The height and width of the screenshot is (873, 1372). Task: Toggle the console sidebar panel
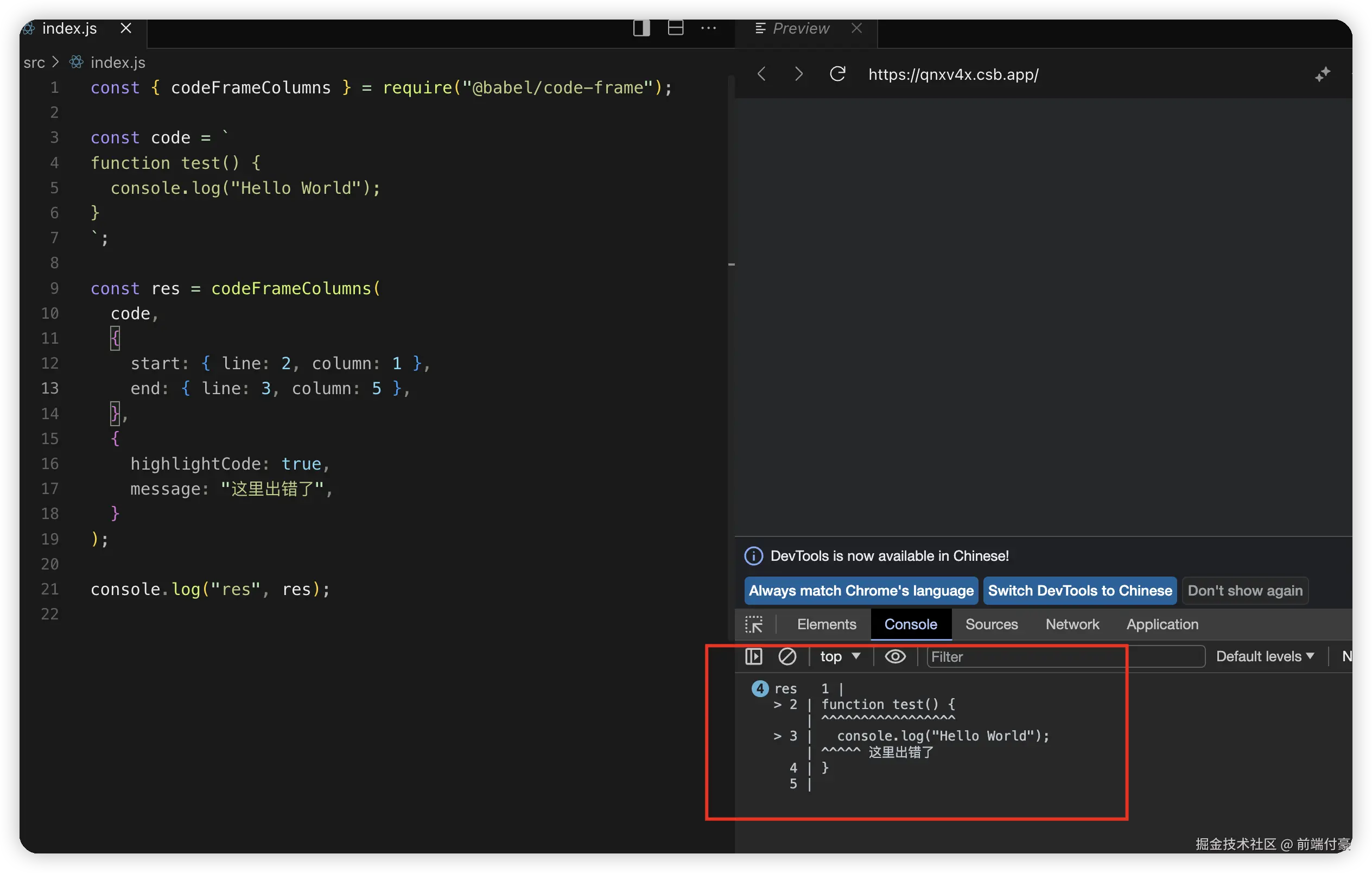753,656
